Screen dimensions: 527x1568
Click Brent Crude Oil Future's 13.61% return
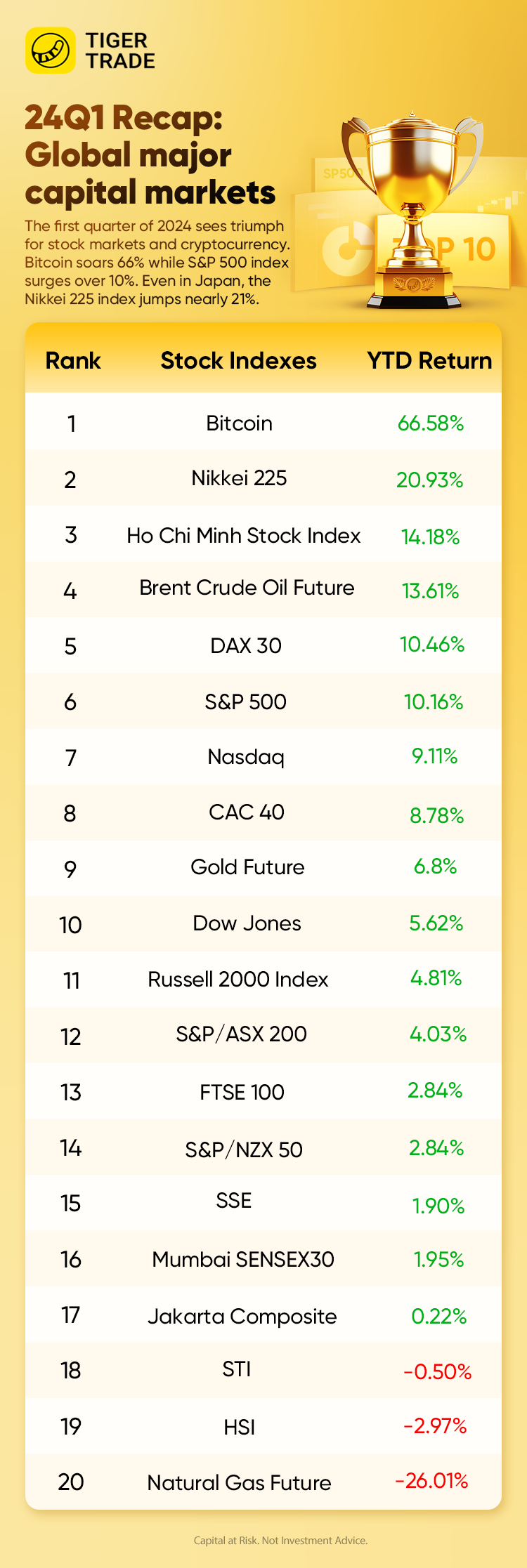[430, 591]
